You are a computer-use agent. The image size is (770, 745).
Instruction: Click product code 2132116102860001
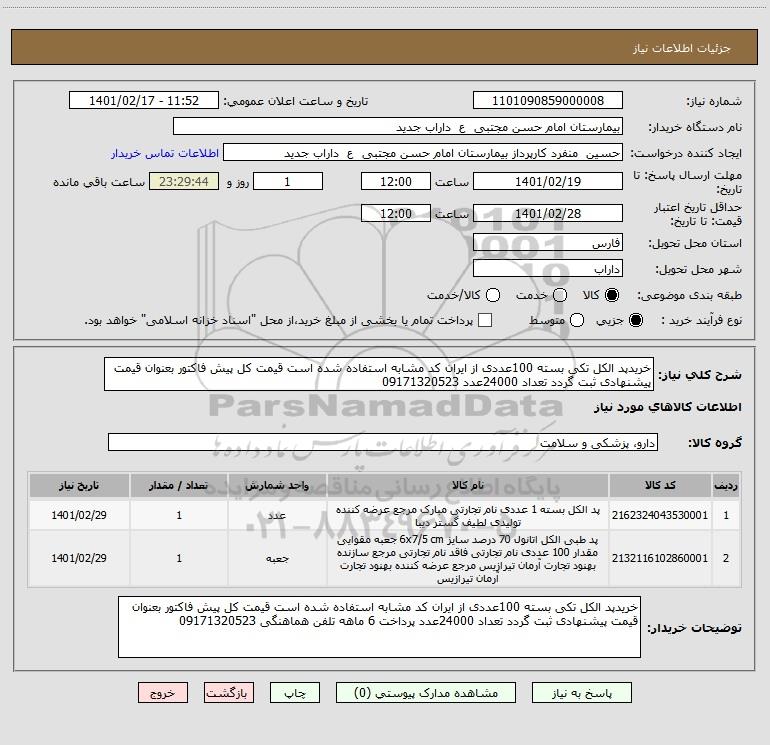coord(660,558)
